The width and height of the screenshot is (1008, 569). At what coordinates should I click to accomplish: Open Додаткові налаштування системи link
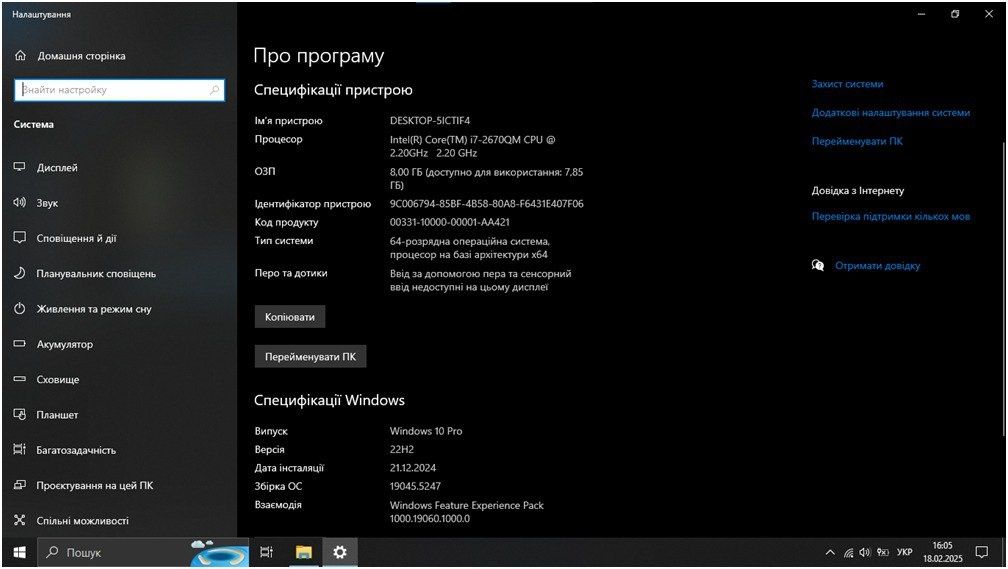890,113
